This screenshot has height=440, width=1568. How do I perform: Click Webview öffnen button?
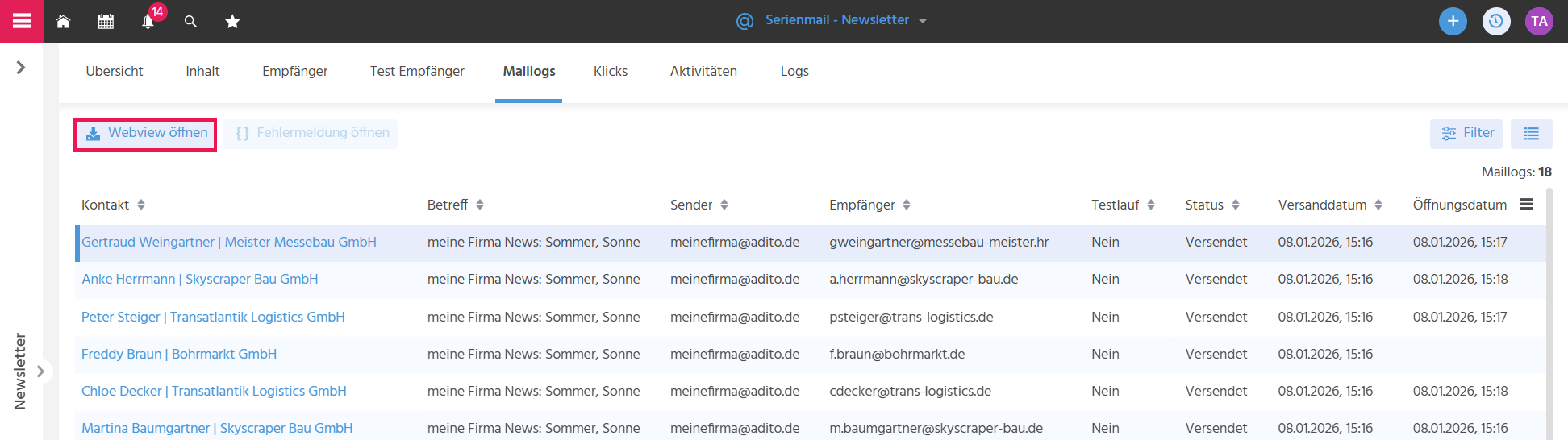click(x=145, y=134)
